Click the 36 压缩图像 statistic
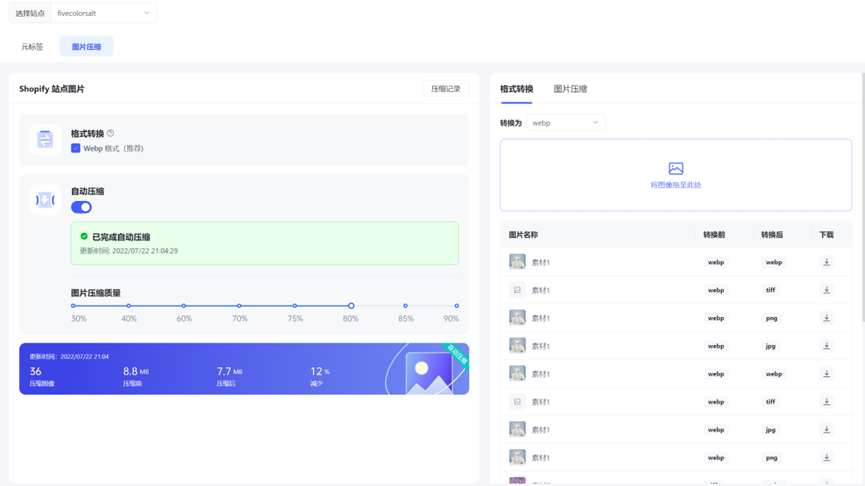Viewport: 865px width, 486px height. (42, 376)
